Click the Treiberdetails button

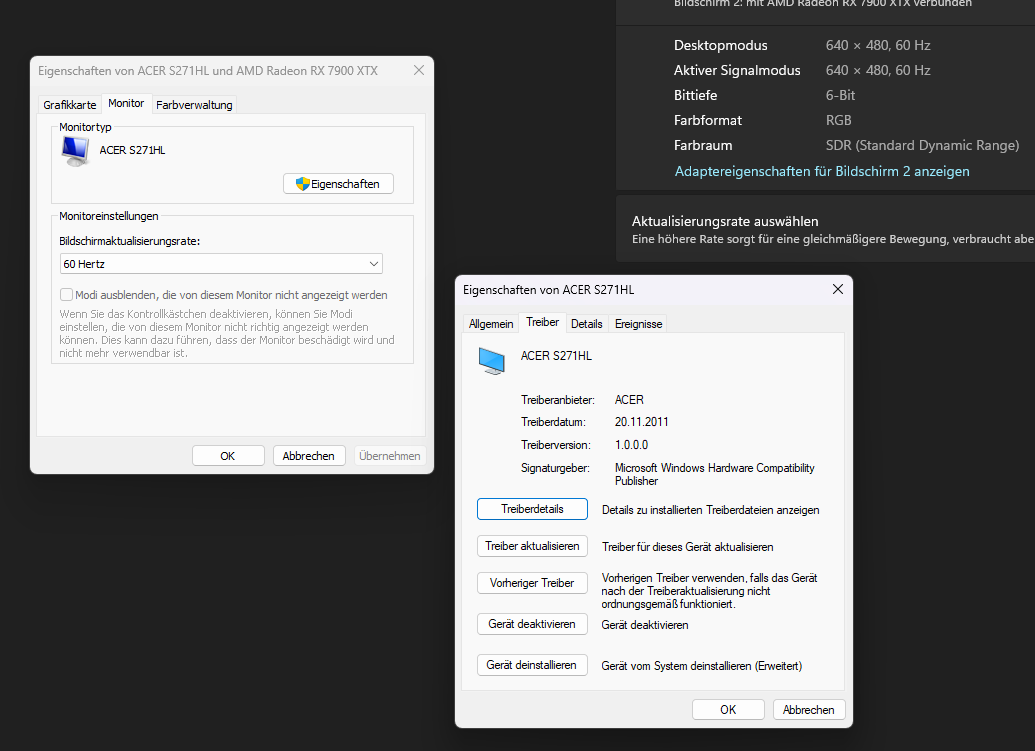(x=532, y=509)
